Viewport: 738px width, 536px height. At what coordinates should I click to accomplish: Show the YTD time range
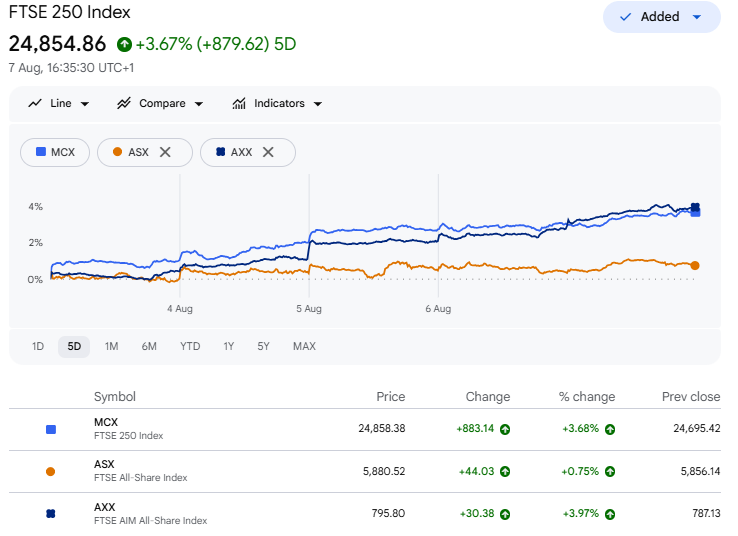click(190, 347)
